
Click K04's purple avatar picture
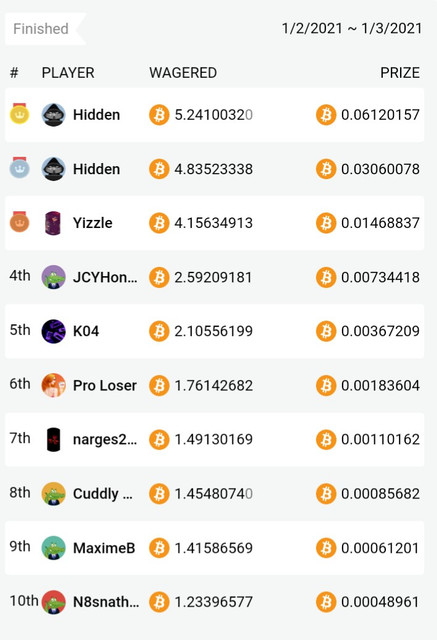(x=53, y=331)
